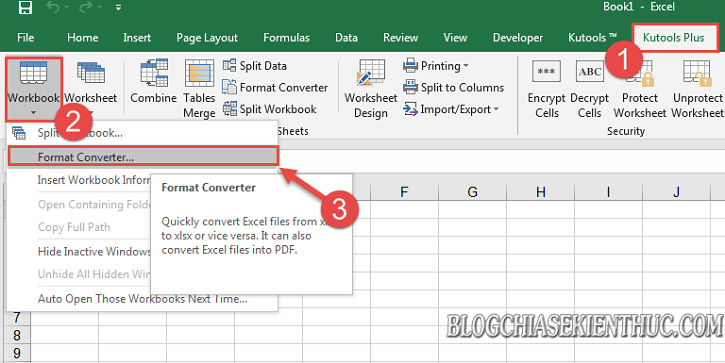725x363 pixels.
Task: Select column G header
Action: click(x=473, y=191)
